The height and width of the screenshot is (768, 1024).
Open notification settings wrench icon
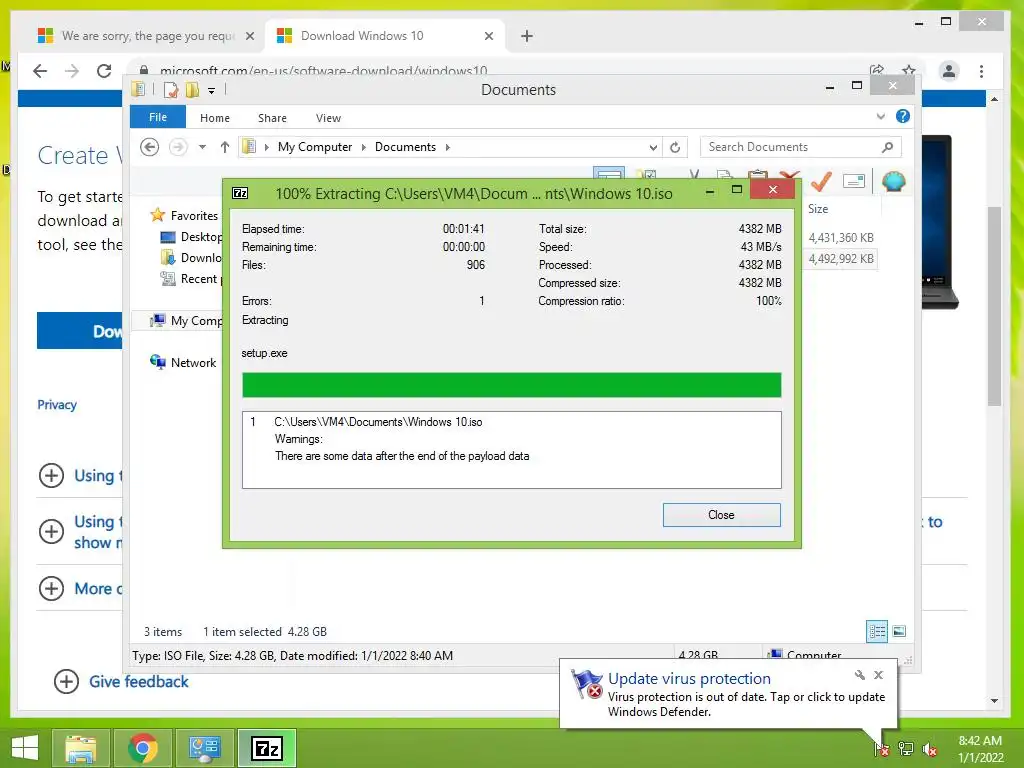click(x=859, y=675)
